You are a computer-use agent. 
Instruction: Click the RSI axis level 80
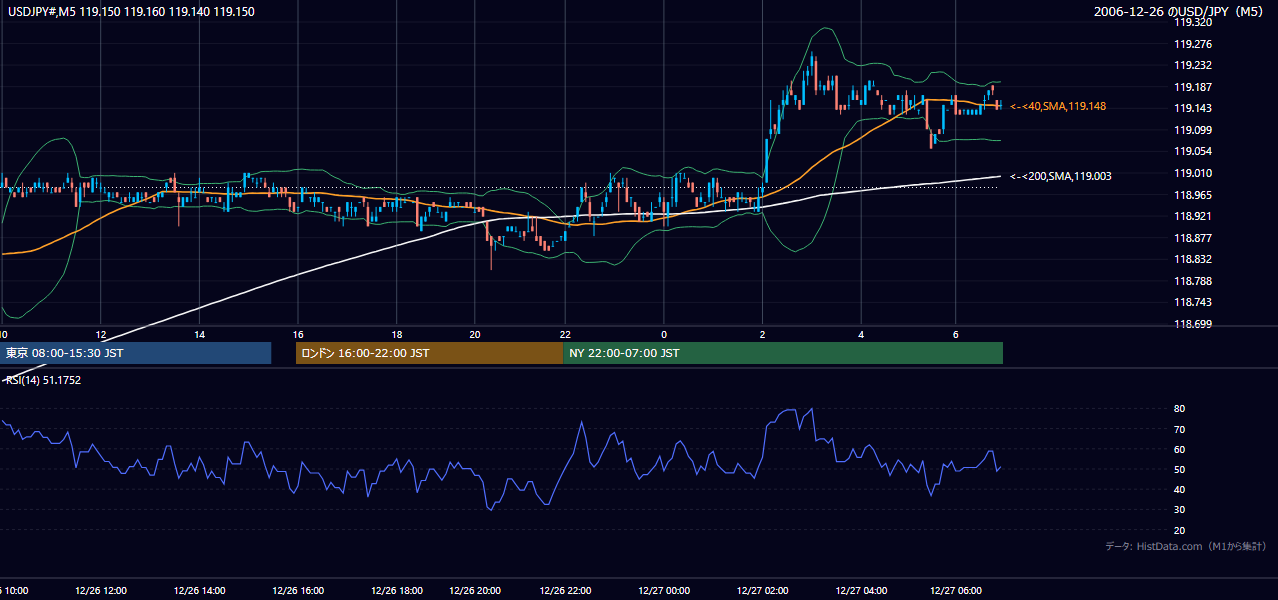[x=1179, y=409]
